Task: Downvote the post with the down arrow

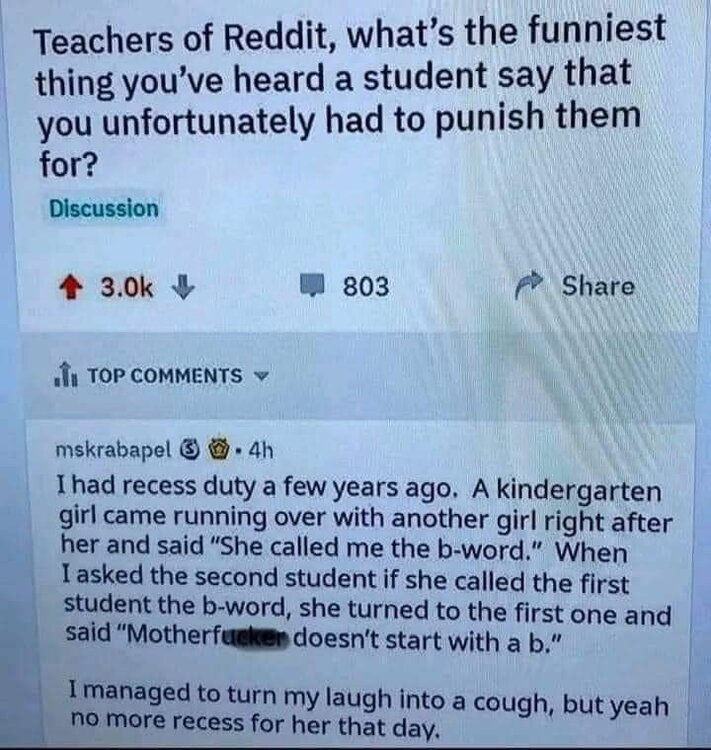Action: tap(183, 287)
